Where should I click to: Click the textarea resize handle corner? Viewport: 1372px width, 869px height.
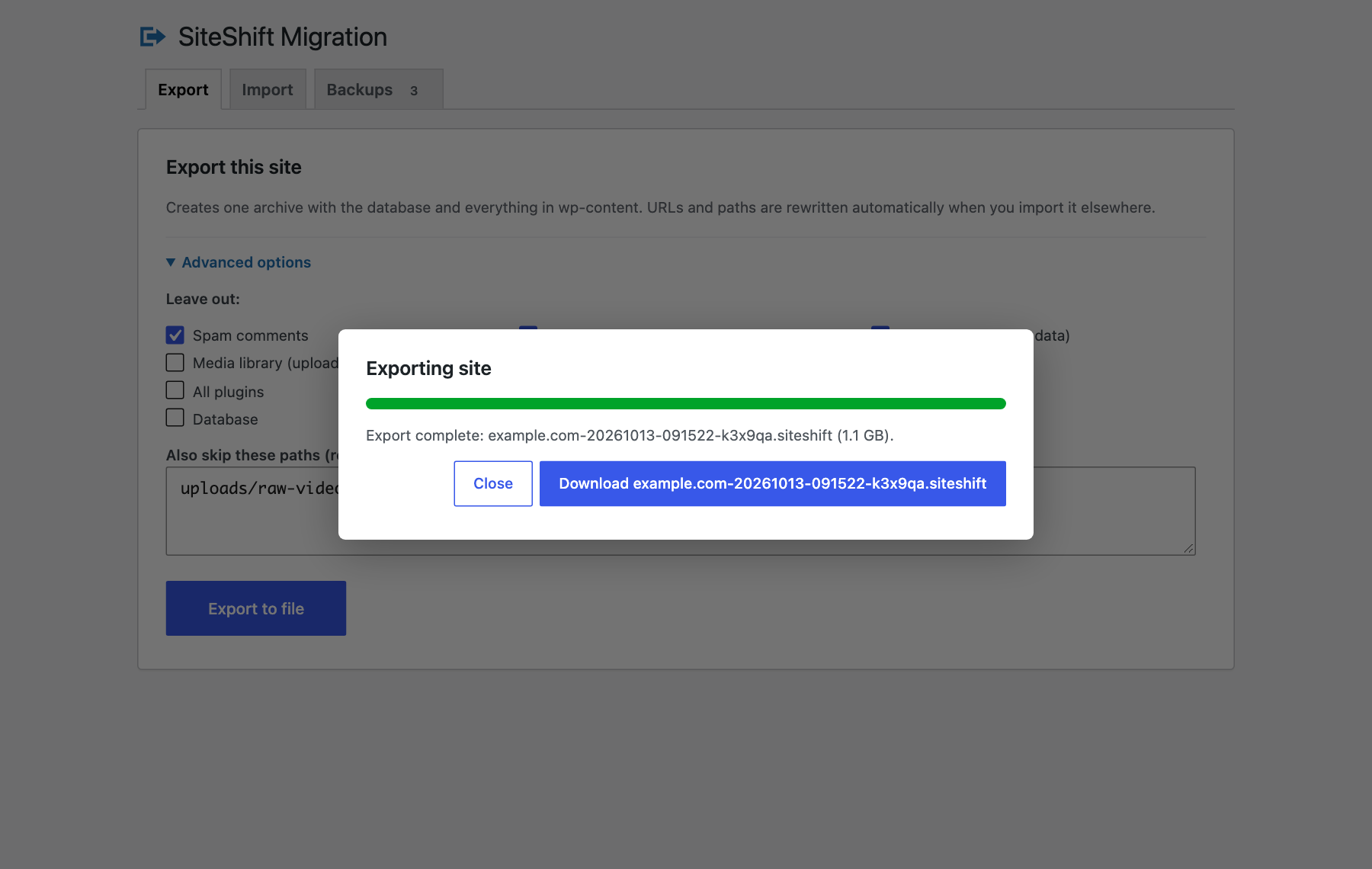pos(1188,548)
